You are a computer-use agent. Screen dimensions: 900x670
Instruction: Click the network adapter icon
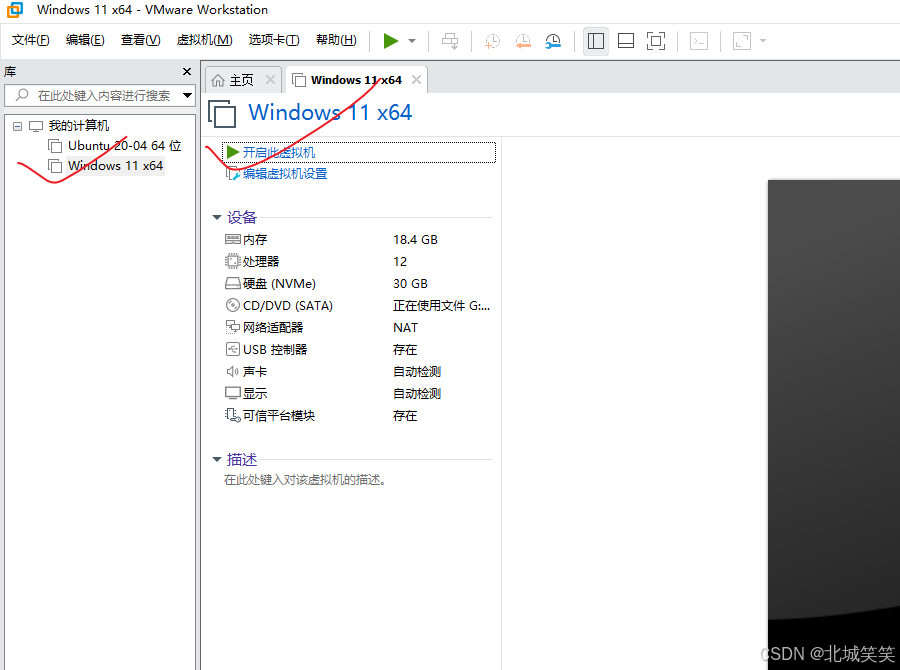pos(232,327)
